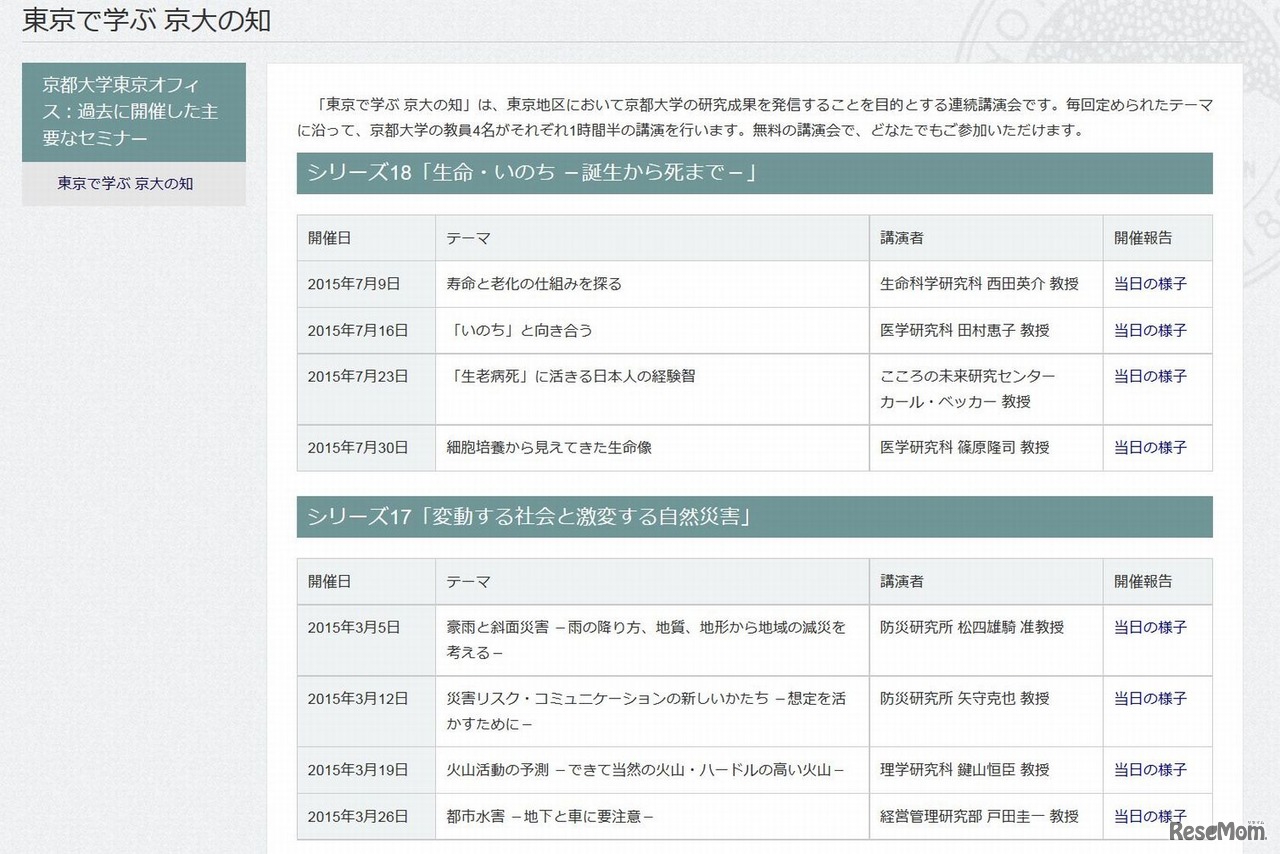Click speaker 経営管理研究部 戸田圭一 教授
The image size is (1280, 854).
(979, 816)
